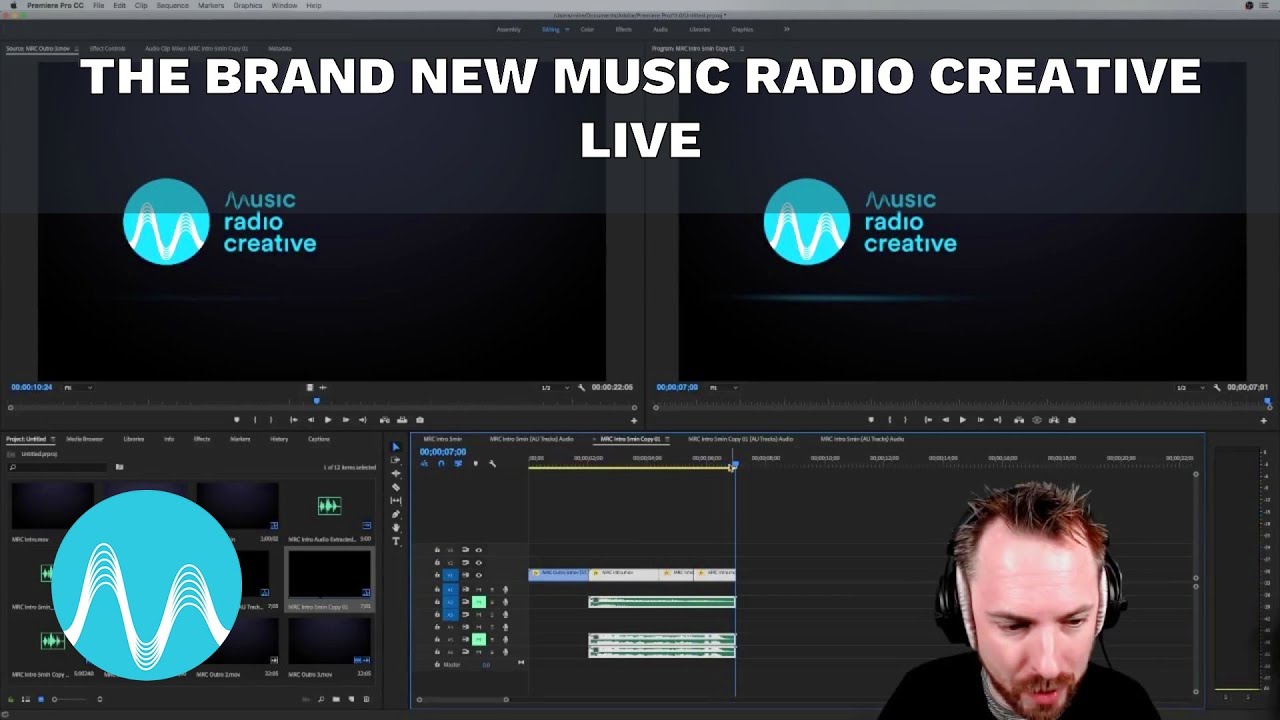
Task: Switch to Assembly workspace
Action: click(508, 29)
